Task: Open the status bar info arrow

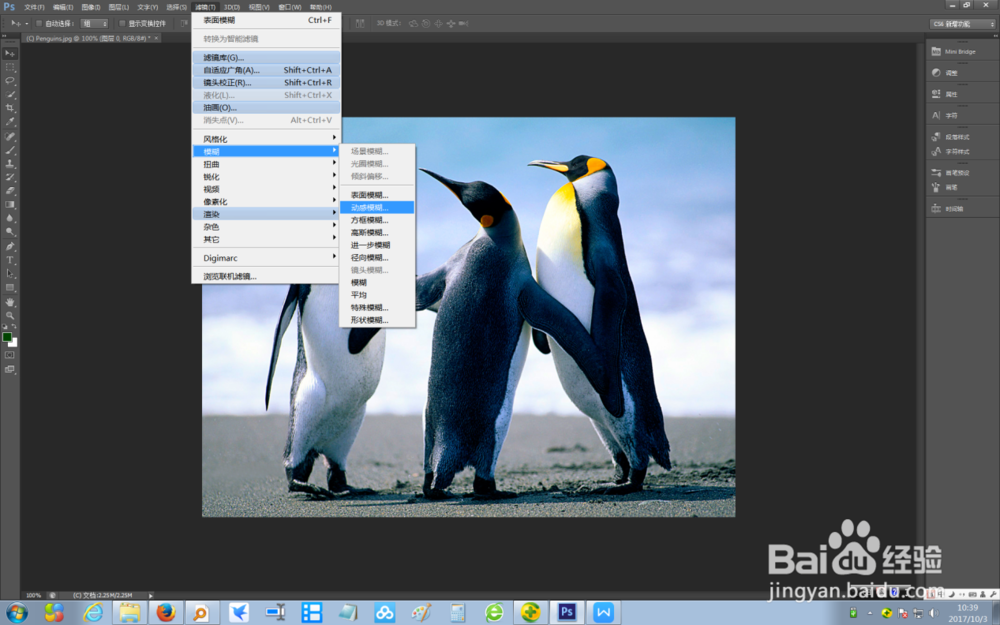Action: click(x=151, y=595)
